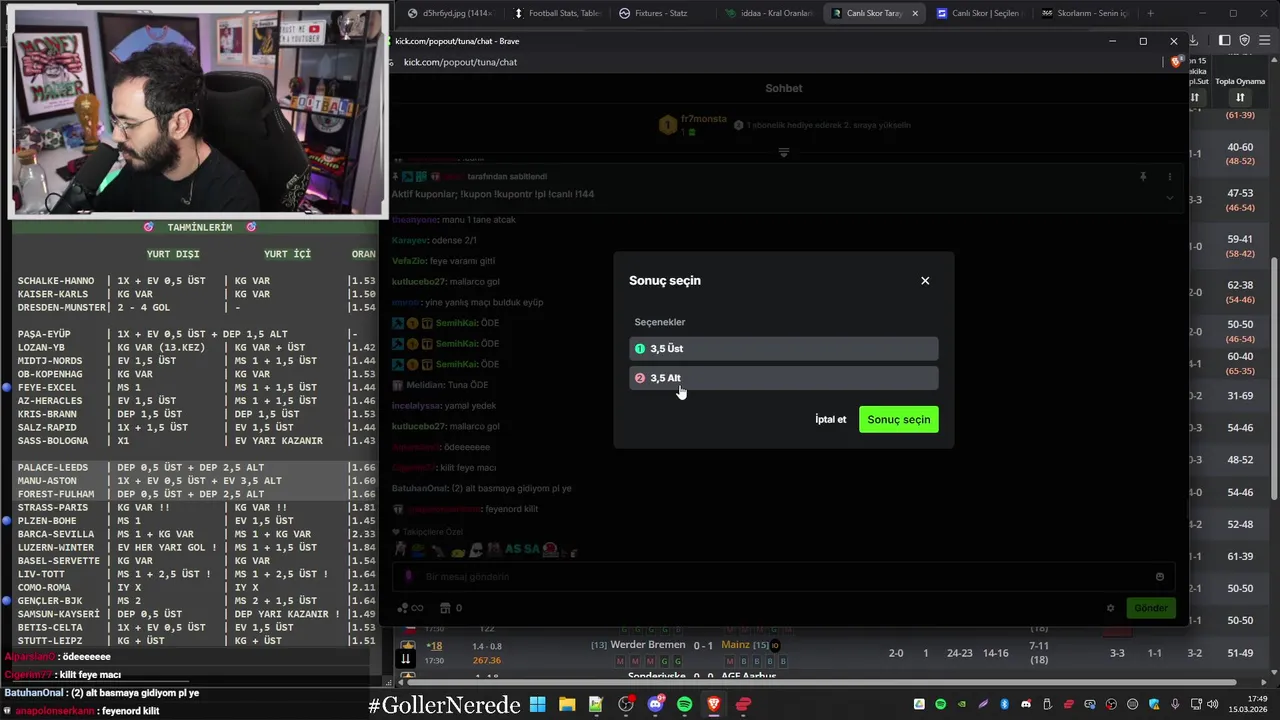Click the Werder Bremen team name

(648, 645)
